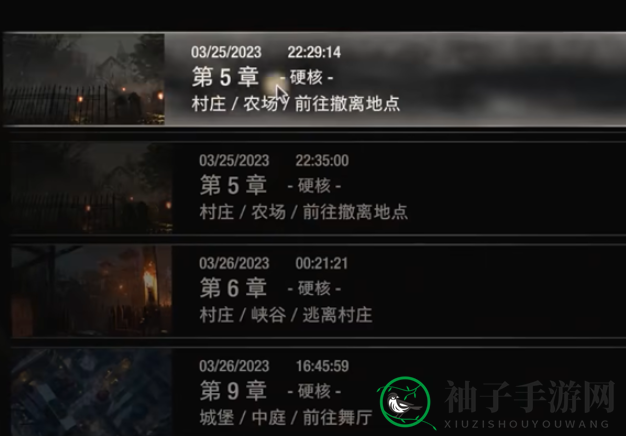Click the 硬核 difficulty label on 第 6 章 save

314,289
